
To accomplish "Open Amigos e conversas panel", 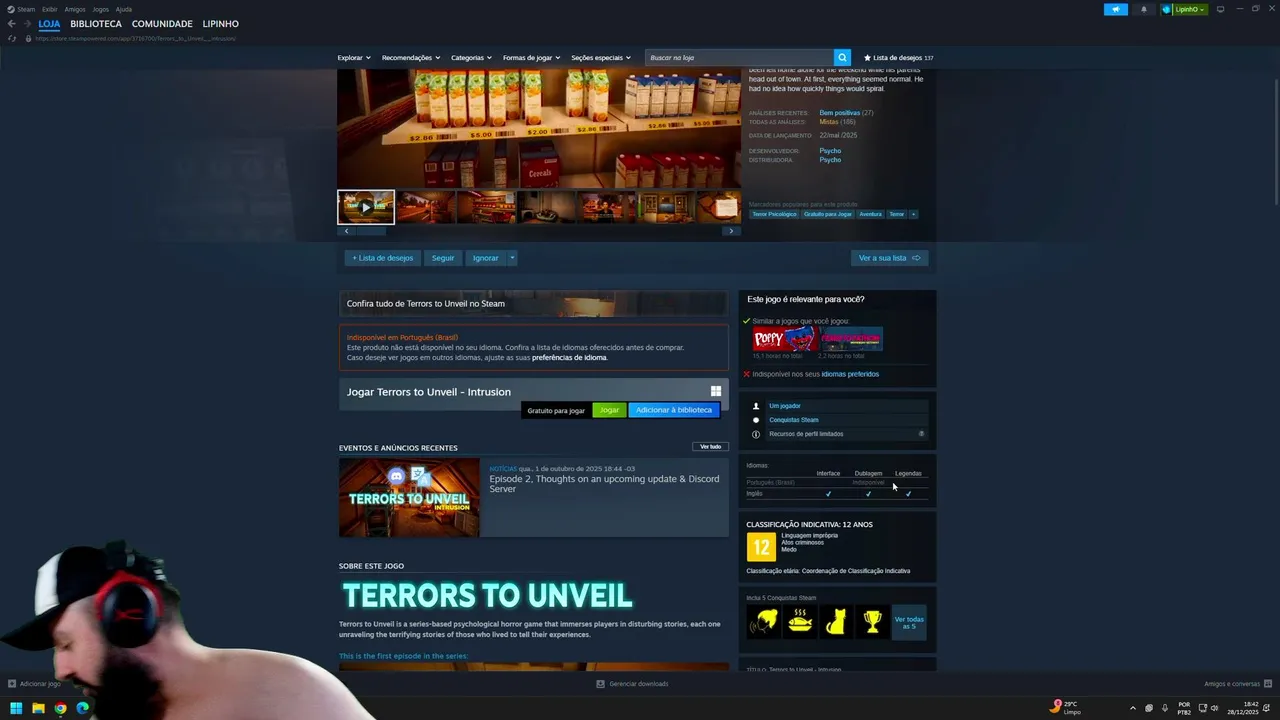I will pos(1237,684).
